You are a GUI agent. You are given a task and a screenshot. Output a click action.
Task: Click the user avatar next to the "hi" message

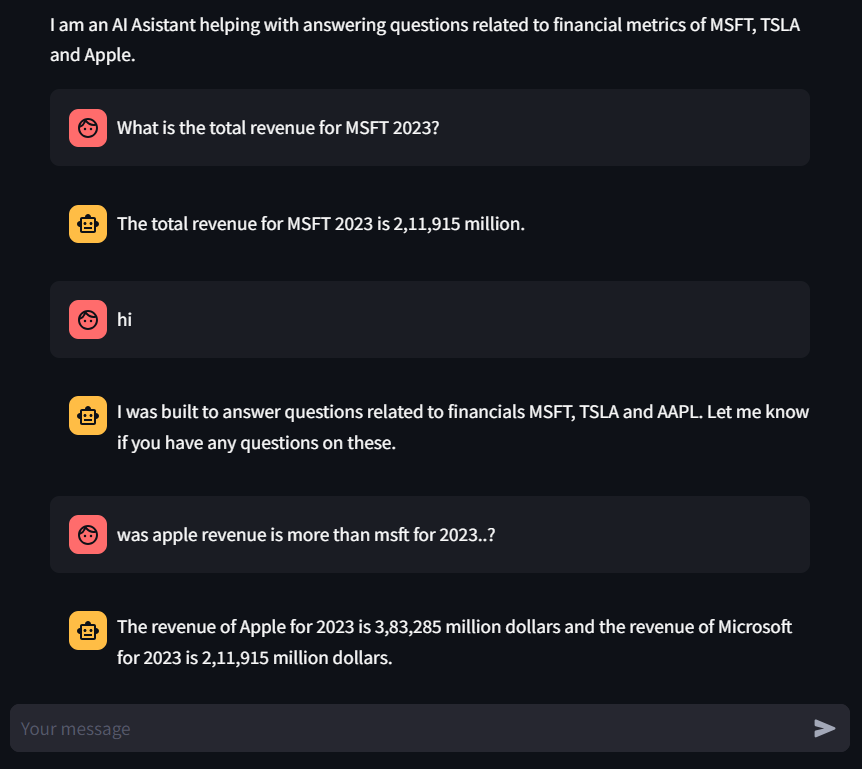(x=88, y=320)
